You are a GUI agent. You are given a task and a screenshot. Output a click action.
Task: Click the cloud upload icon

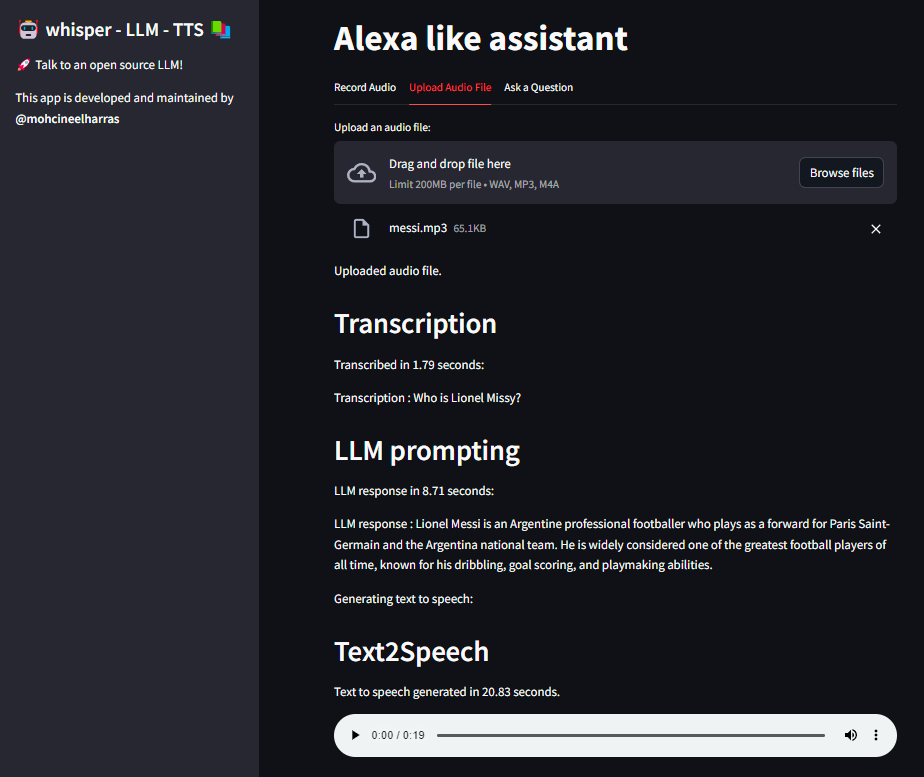(x=361, y=173)
